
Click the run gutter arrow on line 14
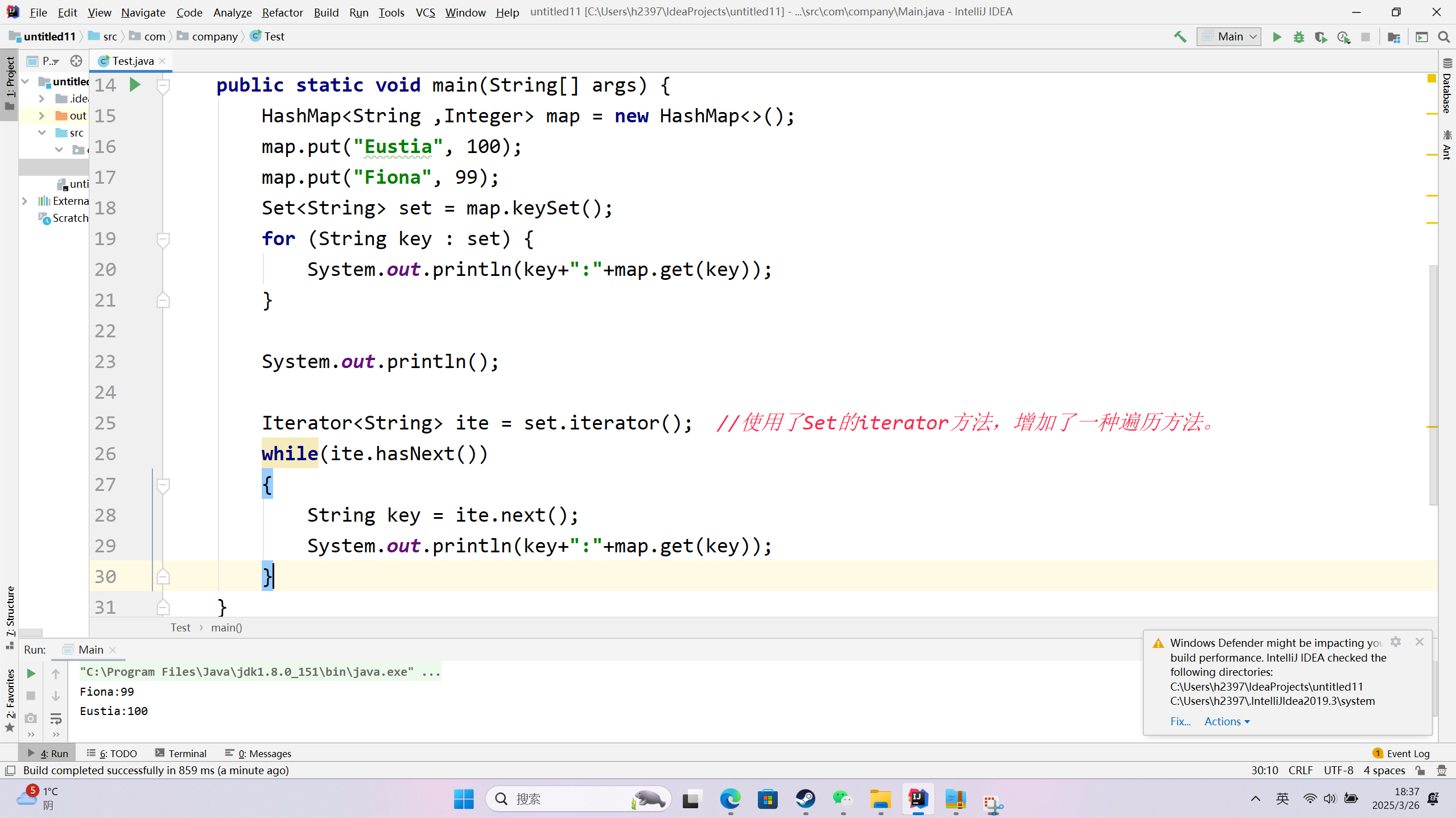(135, 85)
